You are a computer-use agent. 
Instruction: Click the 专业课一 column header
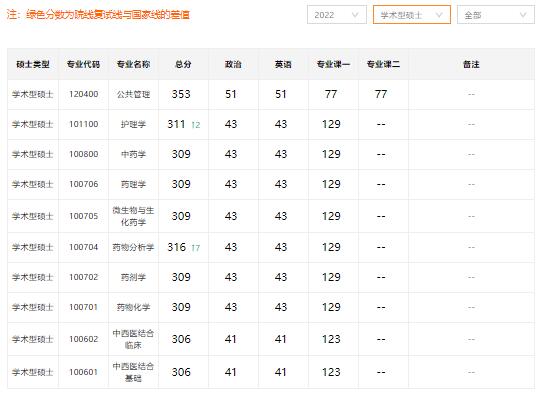(333, 64)
